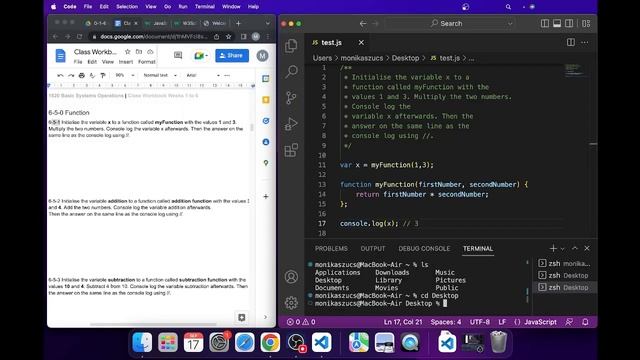Switch to the DEBUG CONSOLE panel tab
The height and width of the screenshot is (360, 640).
[424, 249]
